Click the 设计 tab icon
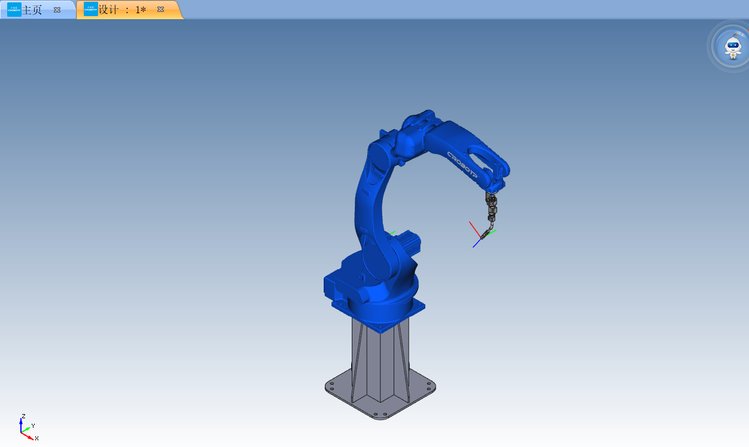The width and height of the screenshot is (749, 447). click(x=91, y=9)
